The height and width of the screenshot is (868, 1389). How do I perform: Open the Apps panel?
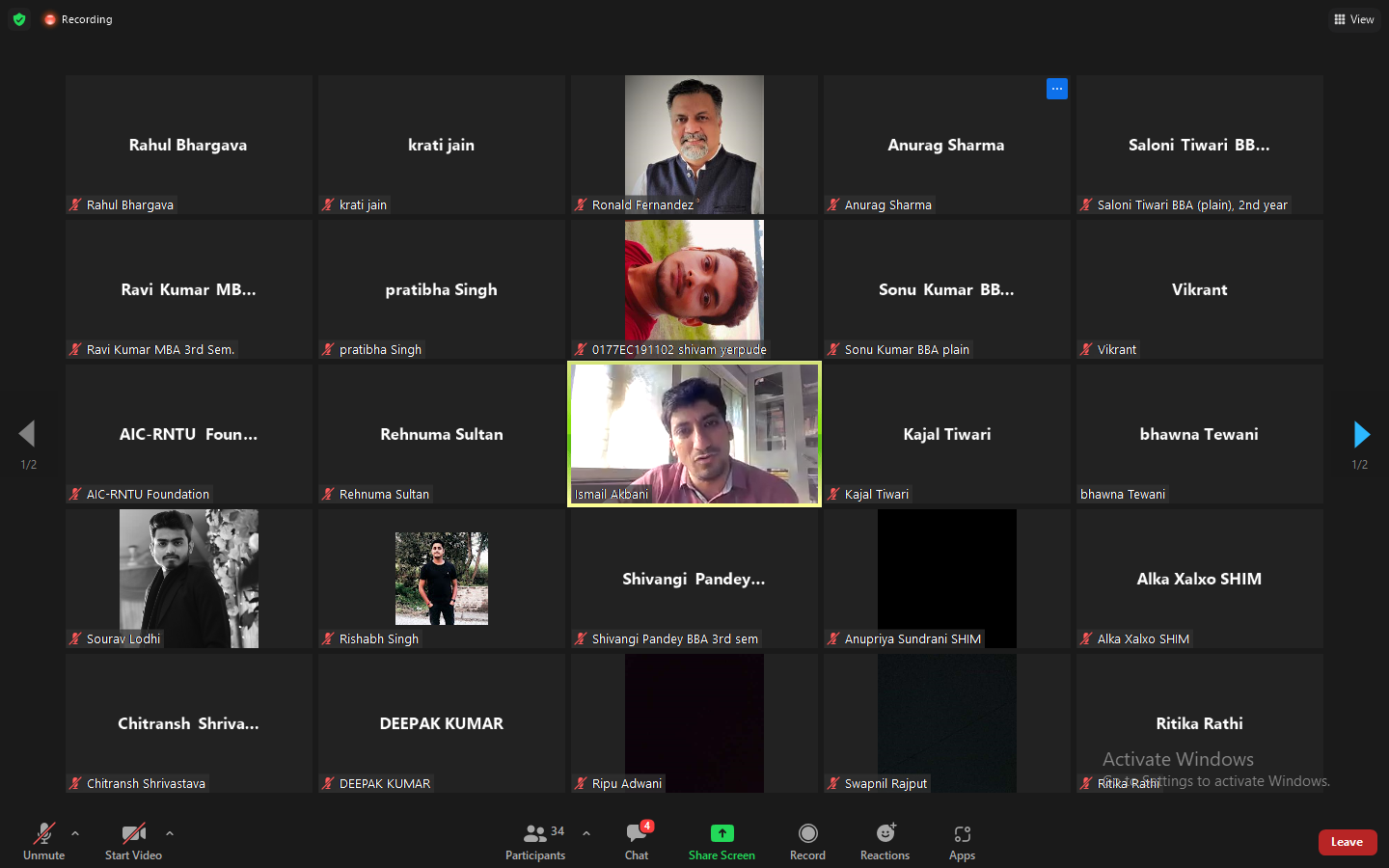coord(962,841)
